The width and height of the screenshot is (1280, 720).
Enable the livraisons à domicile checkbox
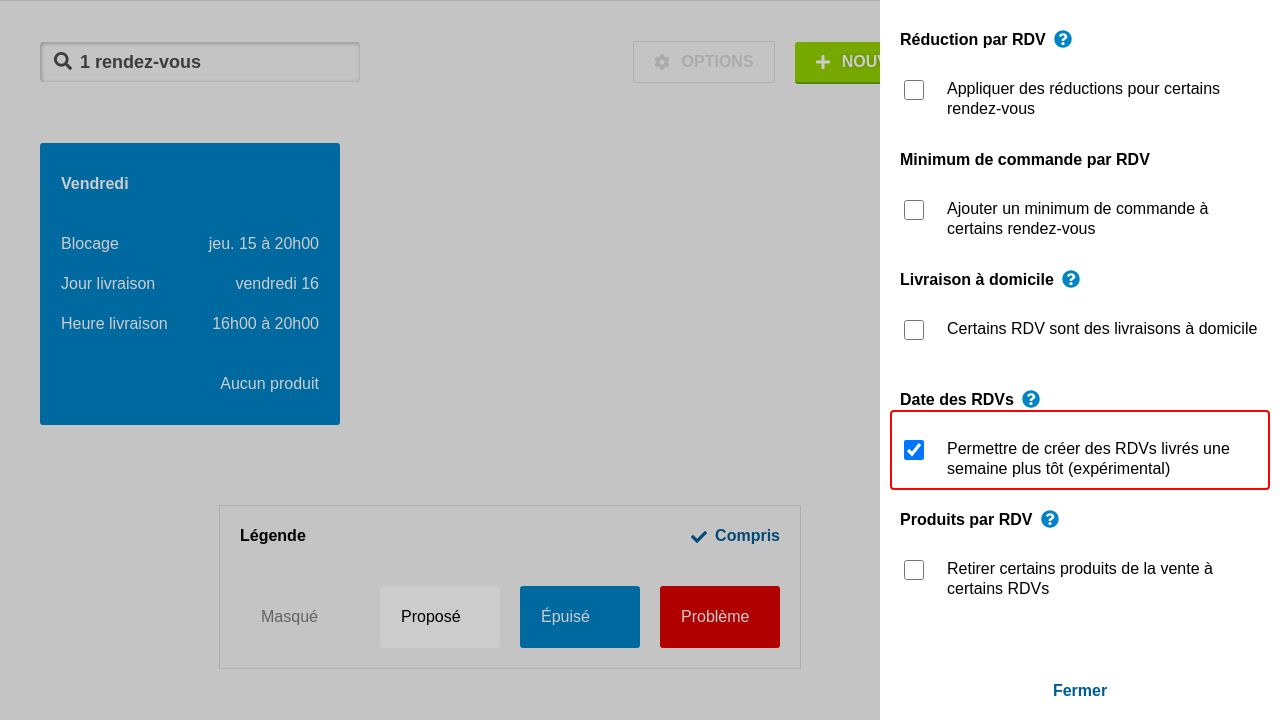[914, 330]
